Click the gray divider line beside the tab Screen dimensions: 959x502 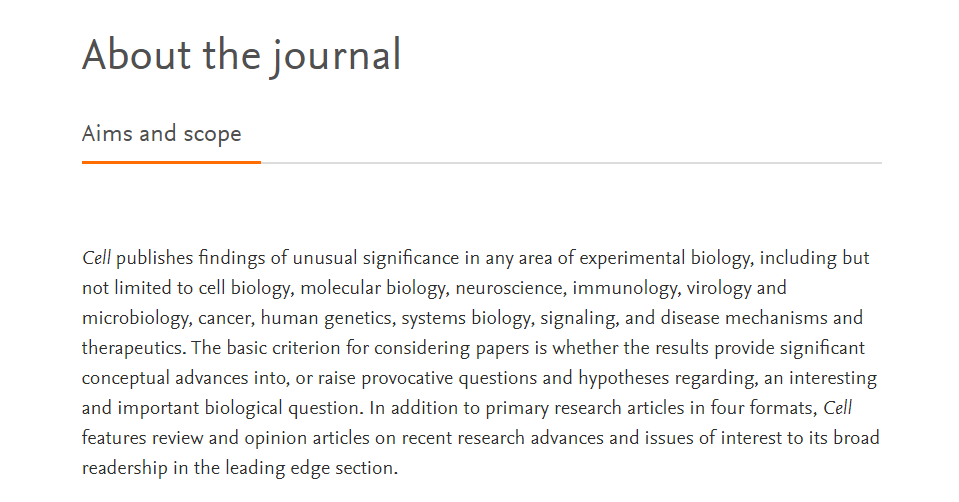[x=571, y=163]
